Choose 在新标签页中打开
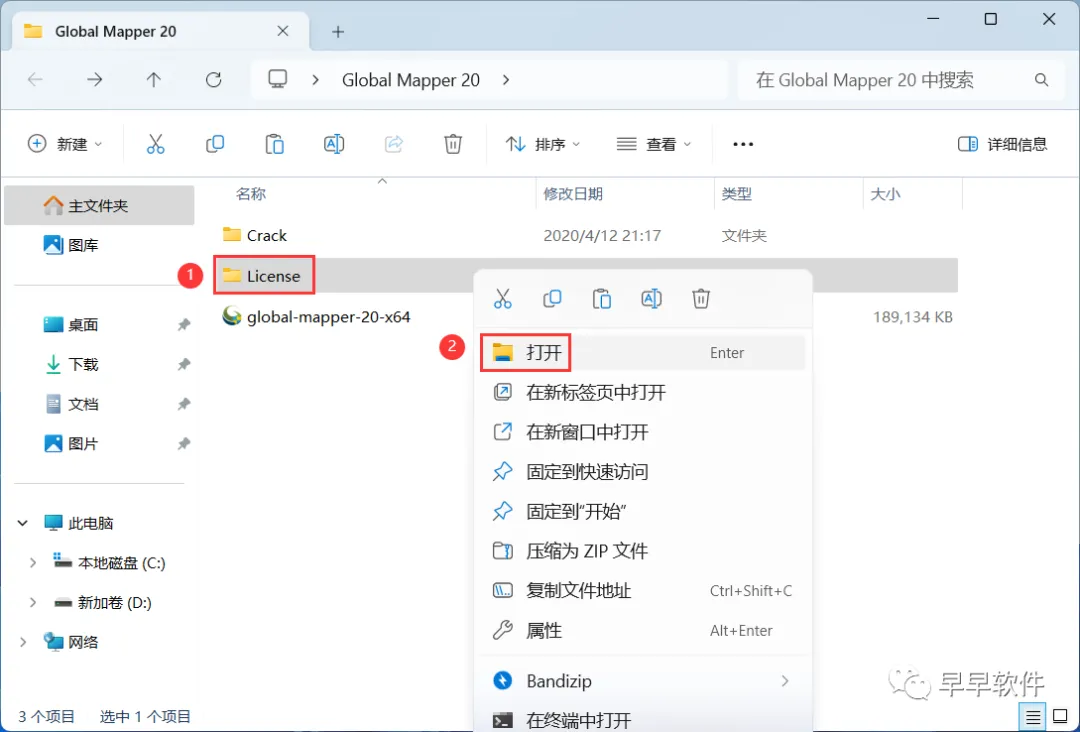The width and height of the screenshot is (1080, 732). pyautogui.click(x=643, y=393)
